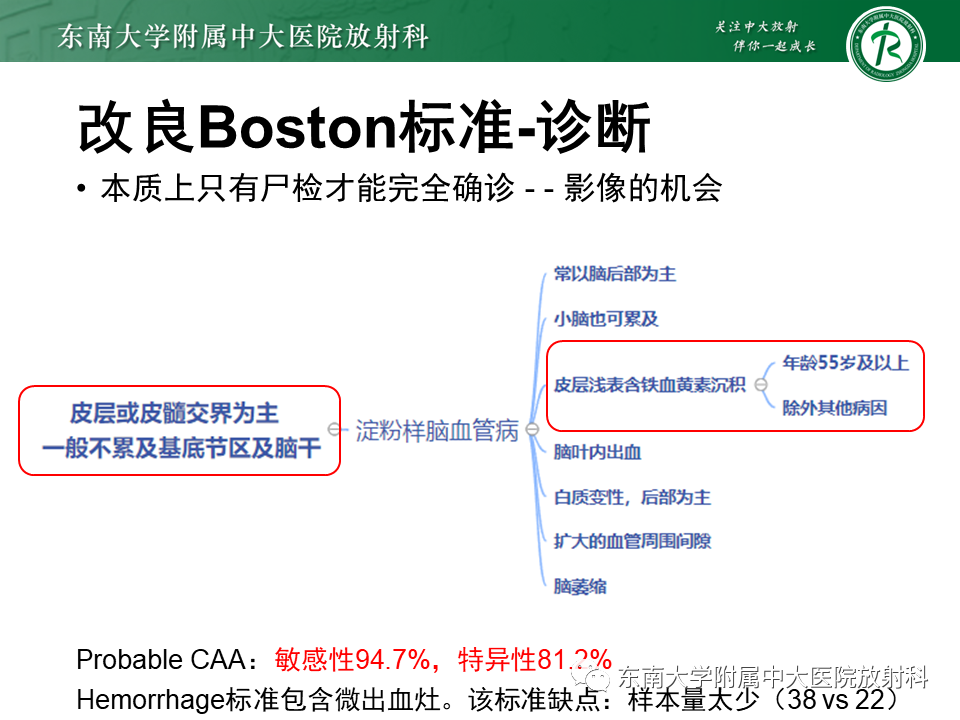Click the slogan 伴你一起成长
This screenshot has height=720, width=960.
click(774, 46)
